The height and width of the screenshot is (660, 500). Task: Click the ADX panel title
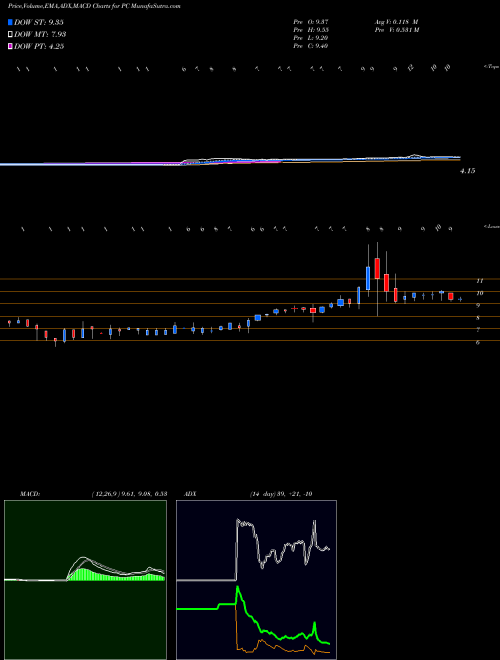[191, 494]
